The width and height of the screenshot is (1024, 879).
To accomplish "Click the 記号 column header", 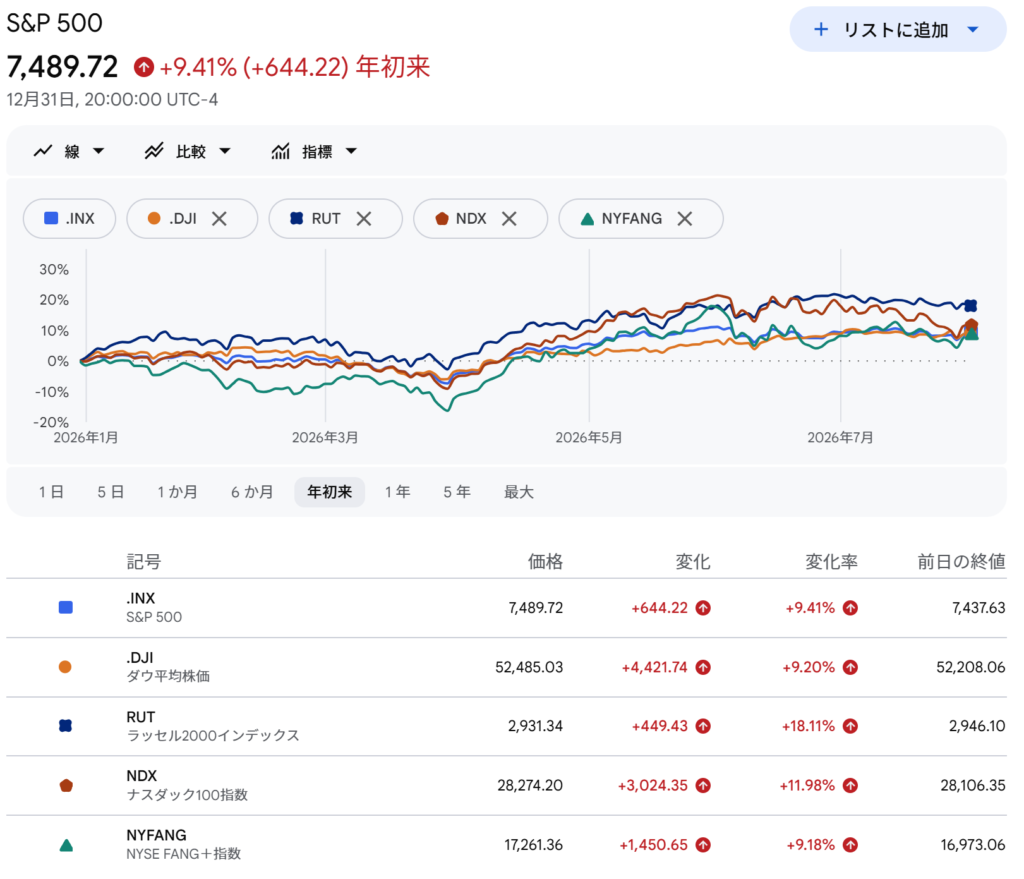I will [x=144, y=562].
